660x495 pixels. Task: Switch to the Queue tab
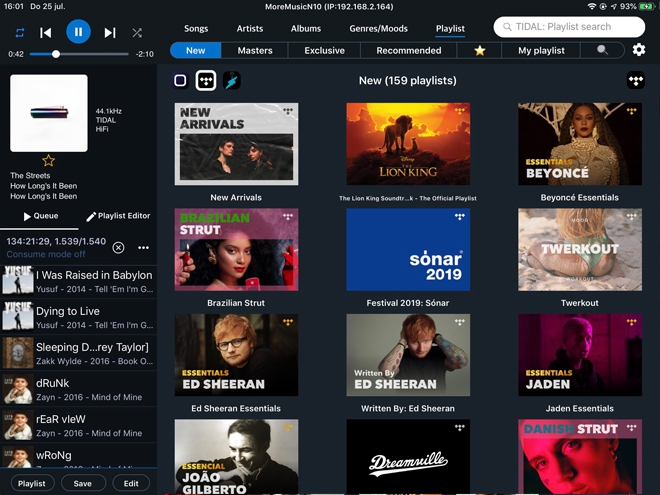coord(40,216)
